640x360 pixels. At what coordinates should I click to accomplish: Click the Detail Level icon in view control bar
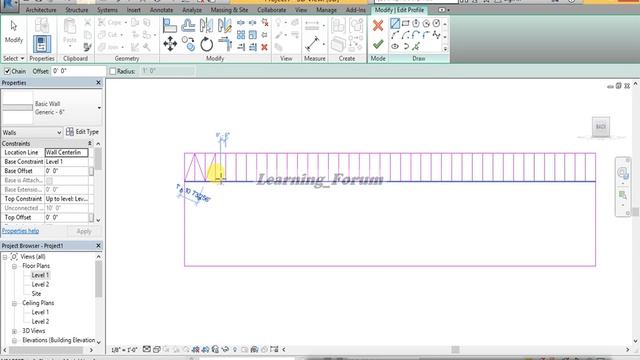click(147, 349)
